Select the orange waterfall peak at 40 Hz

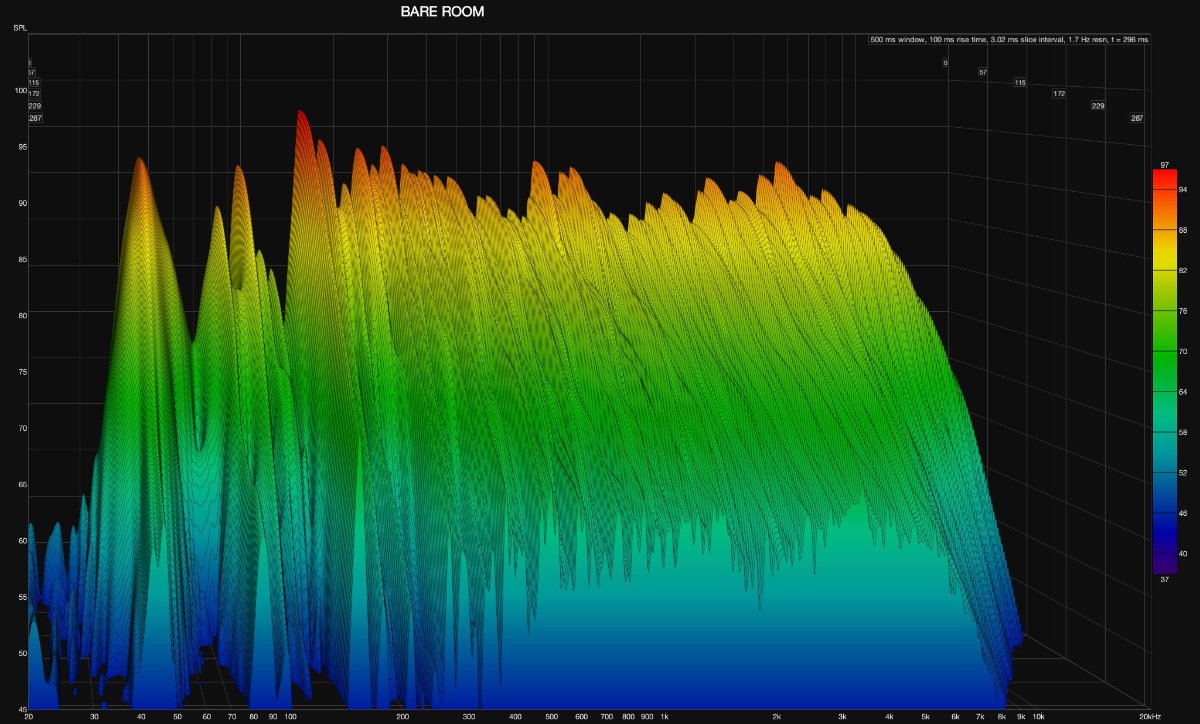pos(140,163)
